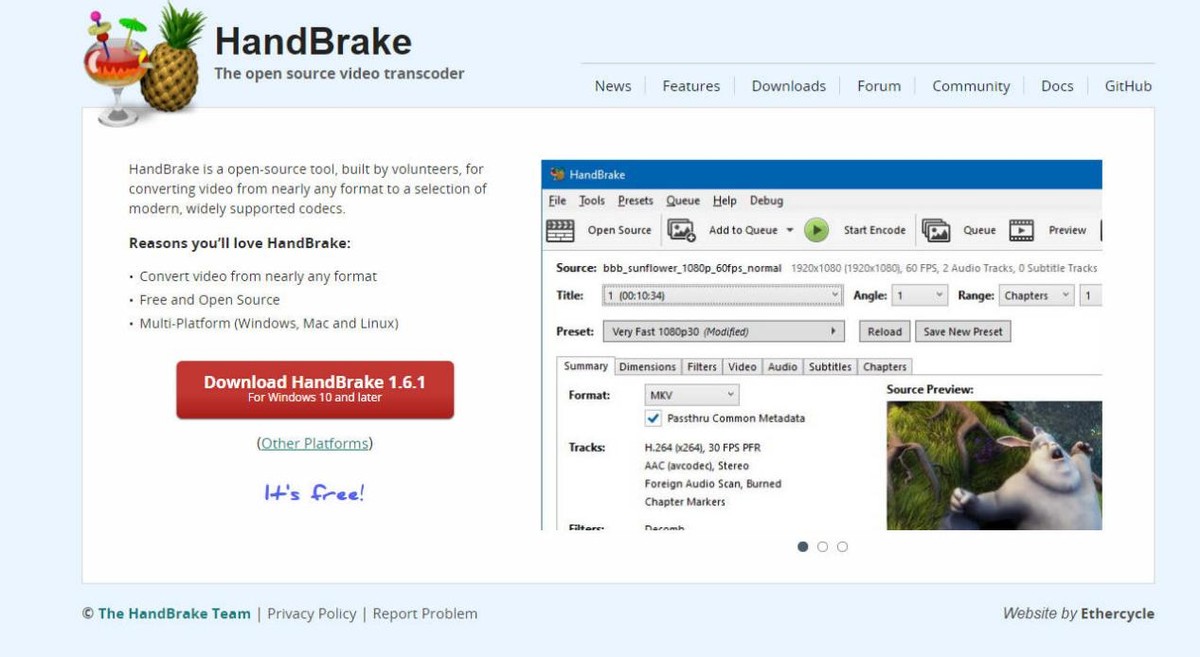Click the Add to Queue picture icon
The image size is (1200, 657).
click(x=681, y=230)
